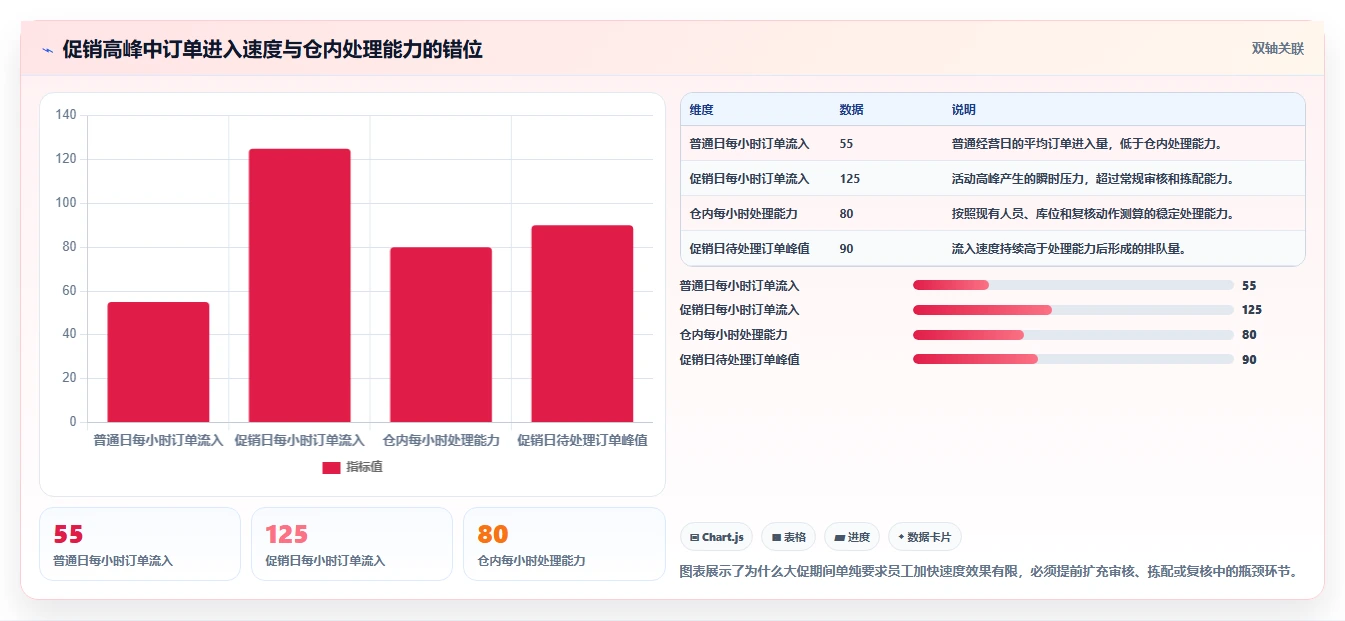Image resolution: width=1345 pixels, height=621 pixels.
Task: Click the table value 90
Action: pyautogui.click(x=847, y=249)
